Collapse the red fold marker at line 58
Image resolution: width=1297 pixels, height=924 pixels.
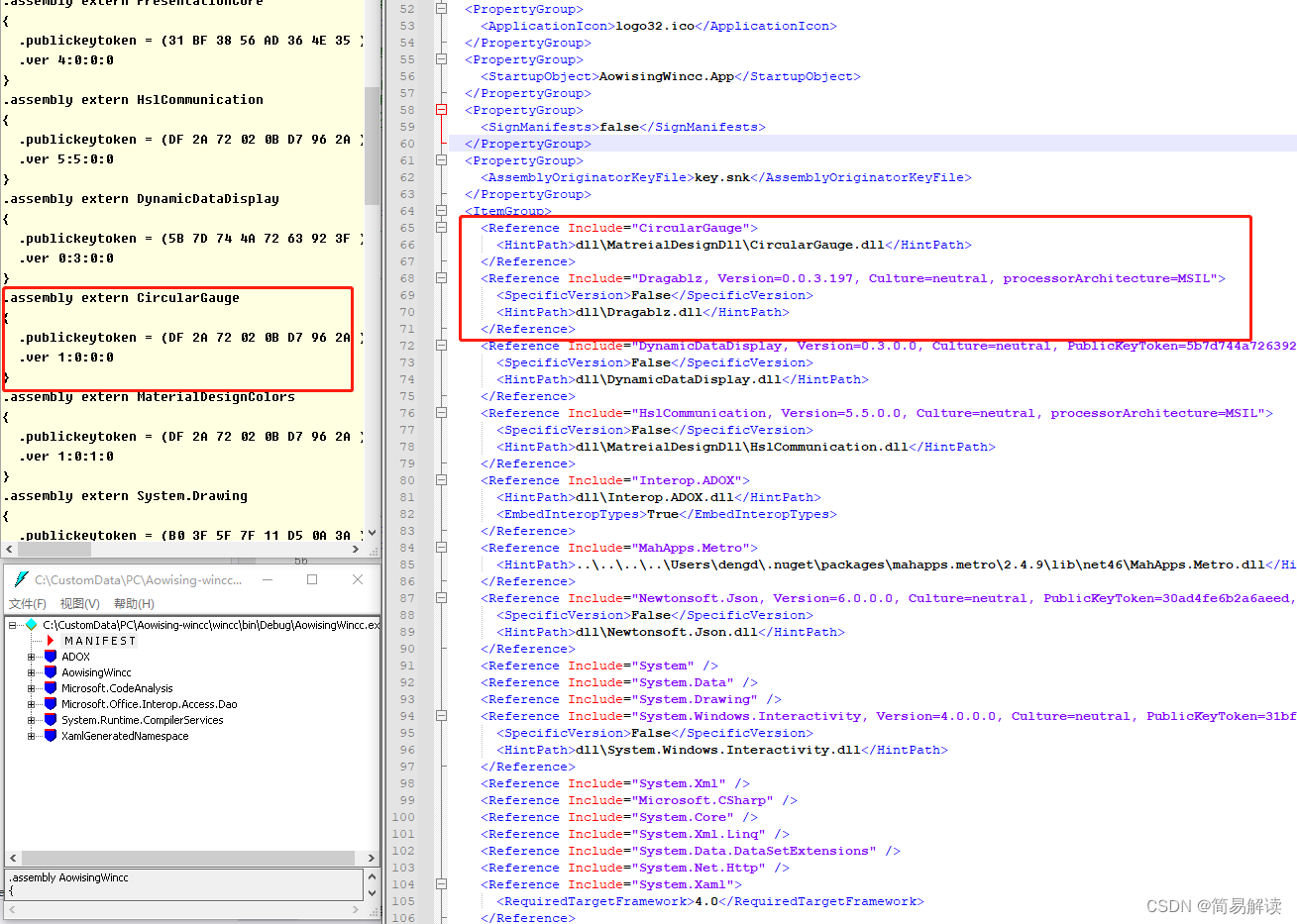pyautogui.click(x=441, y=110)
